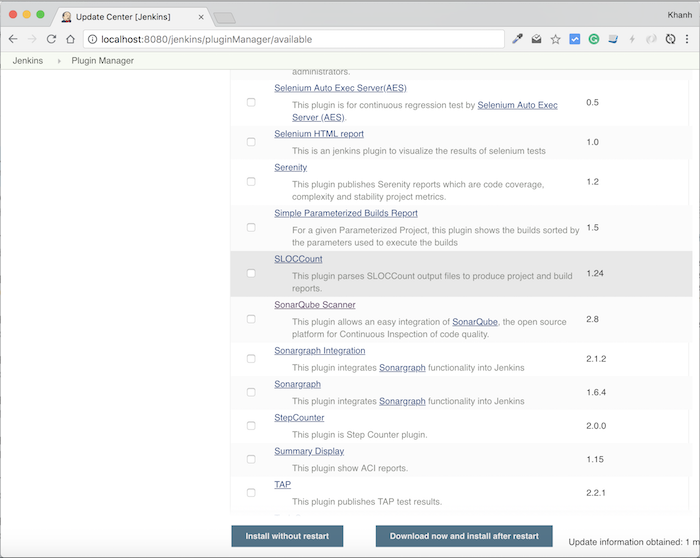Open the Khanh profile button
Viewport: 700px width, 558px height.
[x=679, y=15]
